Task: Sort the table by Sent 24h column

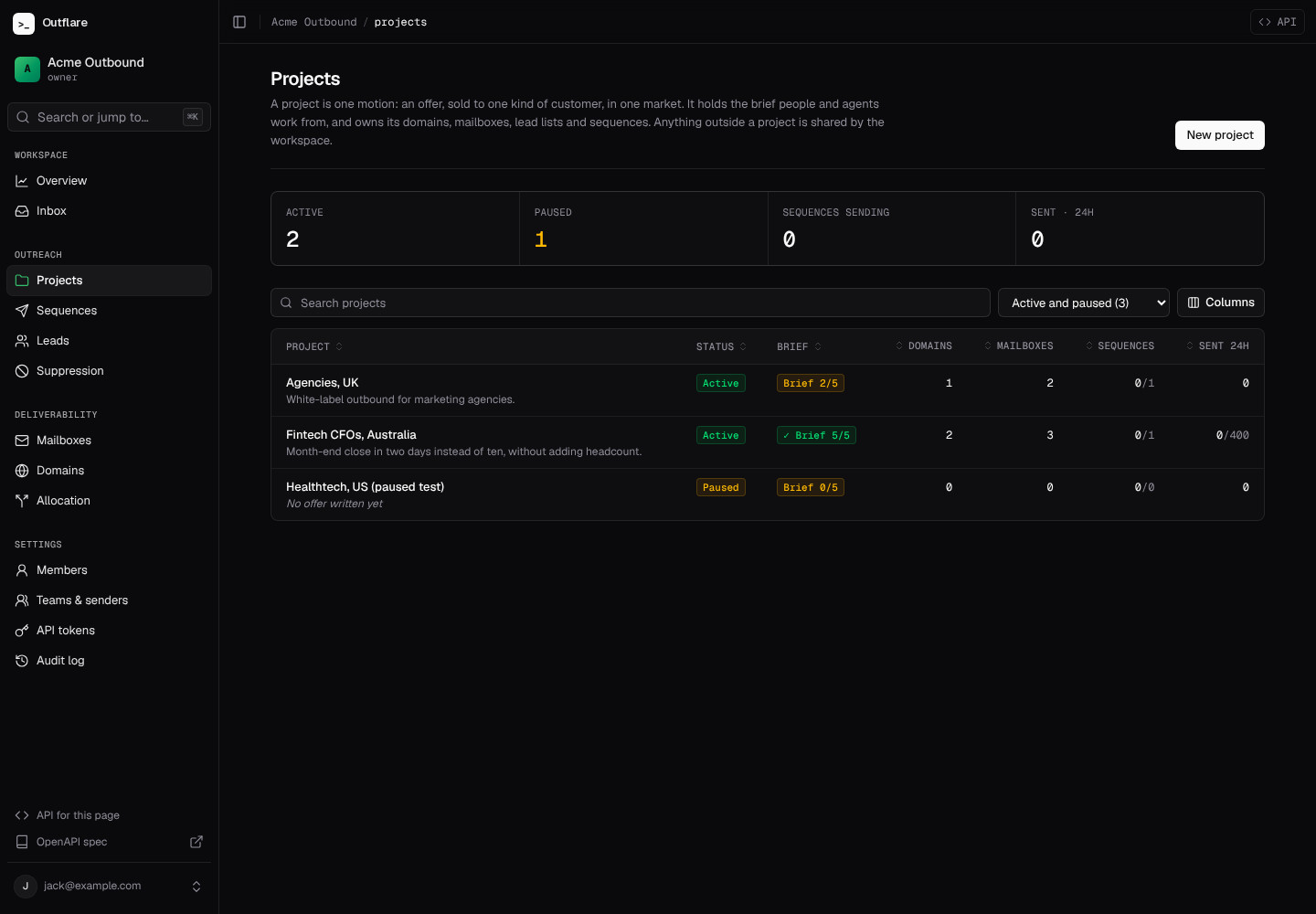Action: (x=1217, y=346)
